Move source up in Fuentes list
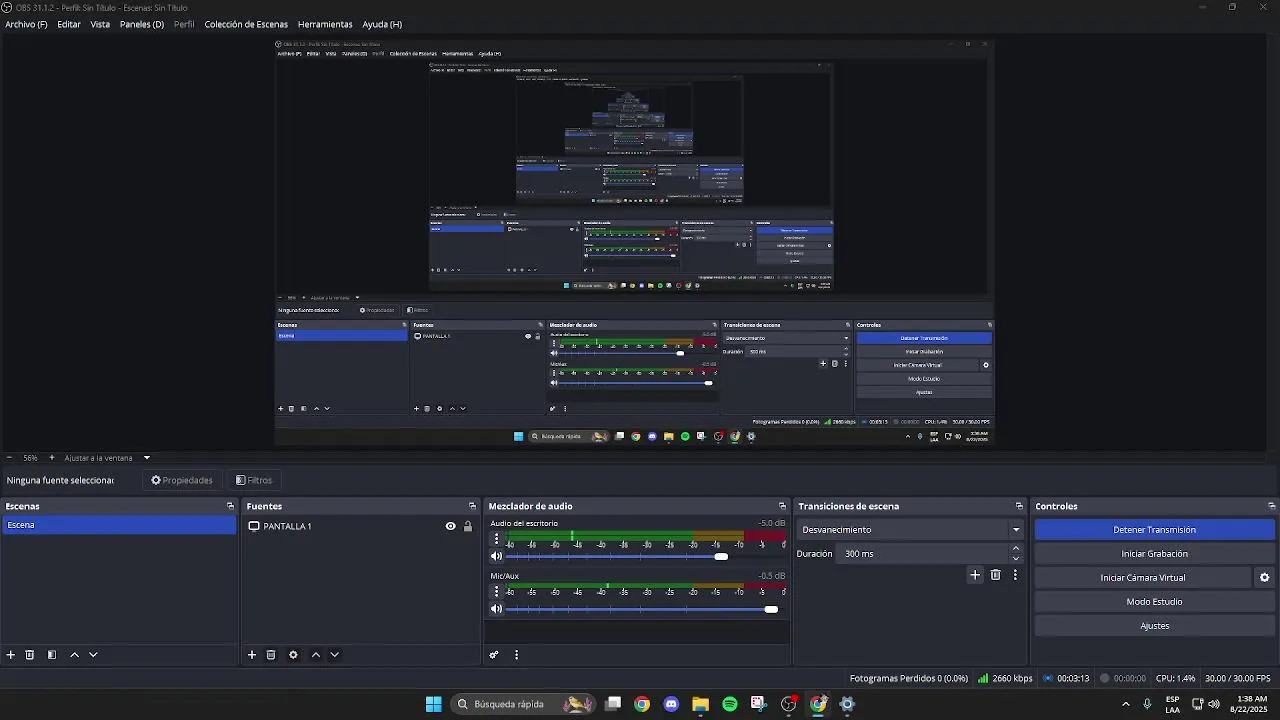 pos(316,655)
